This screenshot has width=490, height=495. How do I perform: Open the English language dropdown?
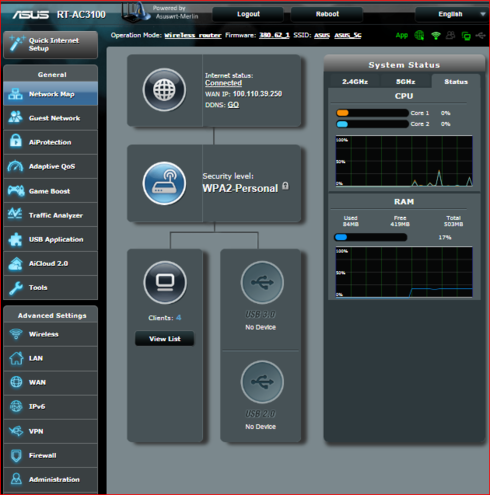coord(452,14)
